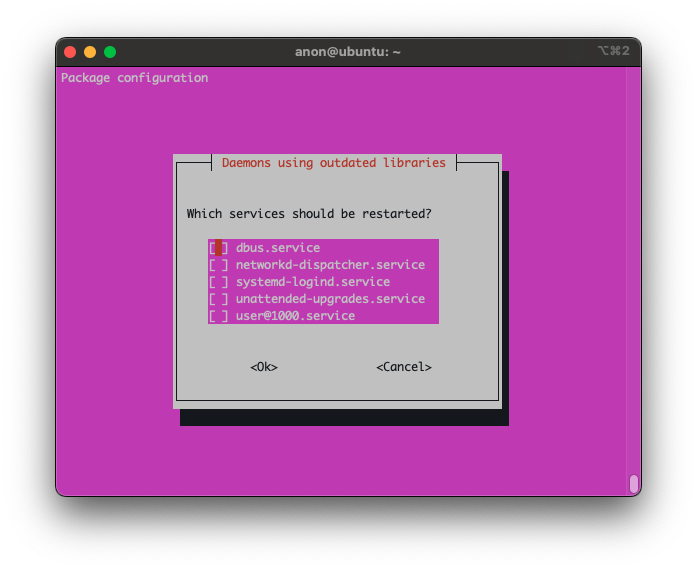The height and width of the screenshot is (570, 697).
Task: Minimize the terminal using the yellow button
Action: [90, 52]
